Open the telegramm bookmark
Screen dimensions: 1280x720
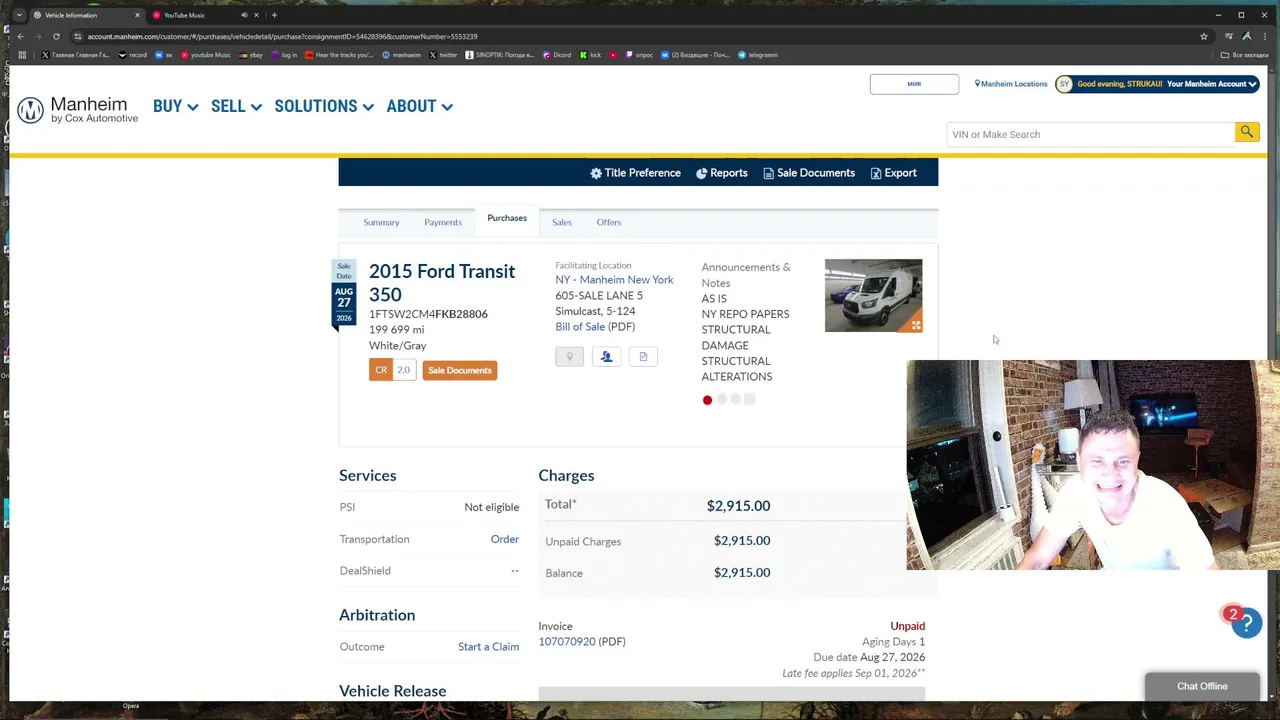point(757,55)
